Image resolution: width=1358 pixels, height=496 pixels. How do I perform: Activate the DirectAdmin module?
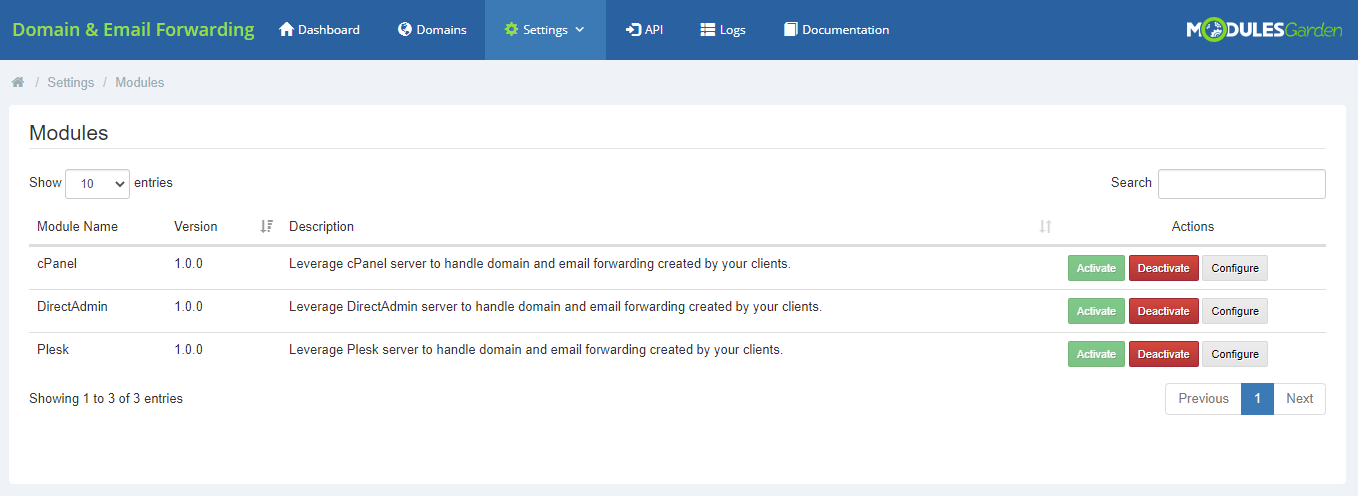coord(1096,311)
